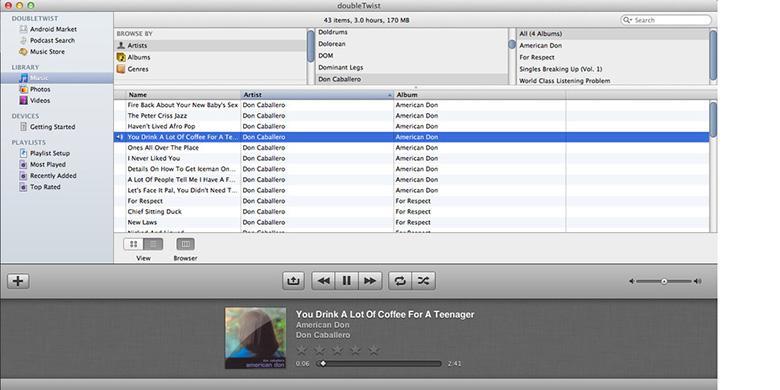Viewport: 780px width, 390px height.
Task: Sort by Artist column header
Action: [x=317, y=95]
